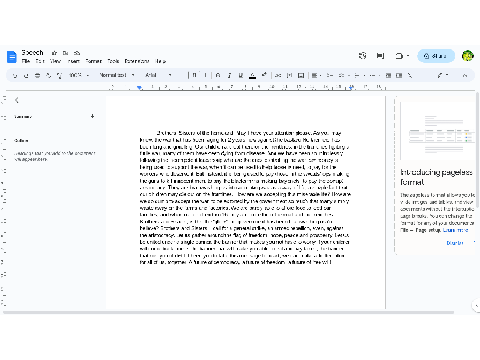The height and width of the screenshot is (360, 480).
Task: Select the highlight color pen icon
Action: (x=264, y=75)
